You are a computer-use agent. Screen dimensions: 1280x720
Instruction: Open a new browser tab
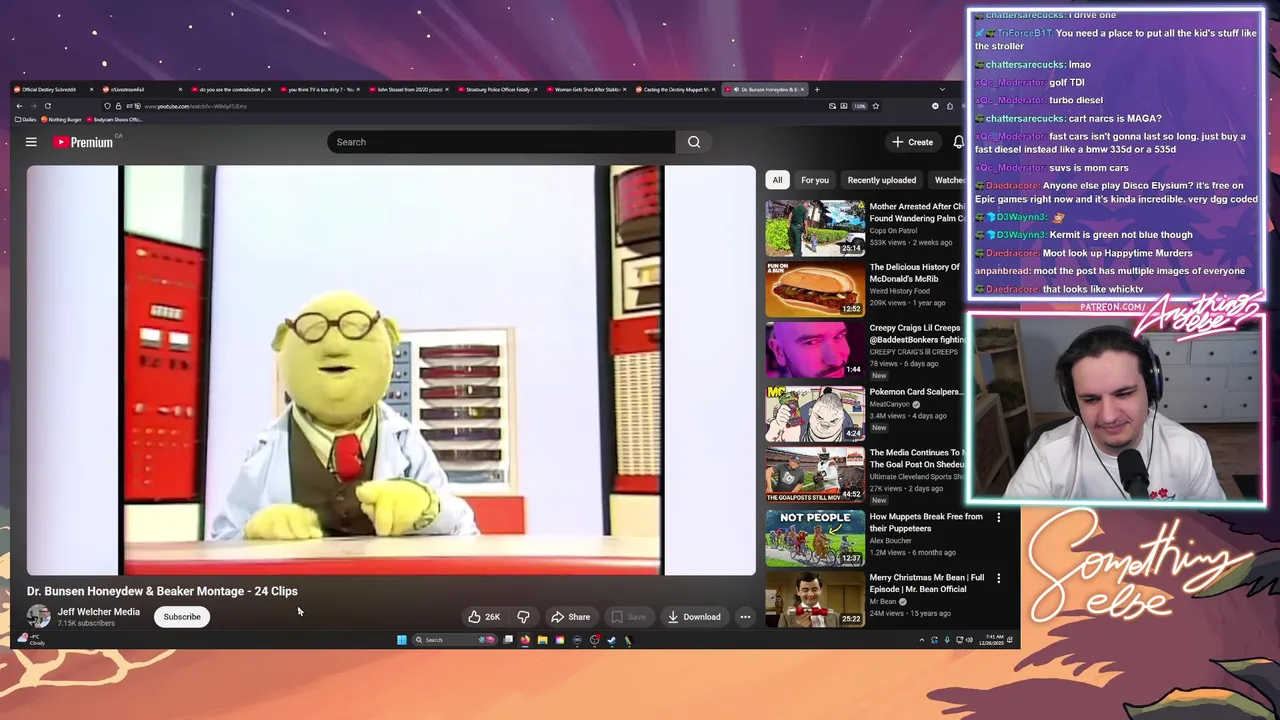(816, 89)
